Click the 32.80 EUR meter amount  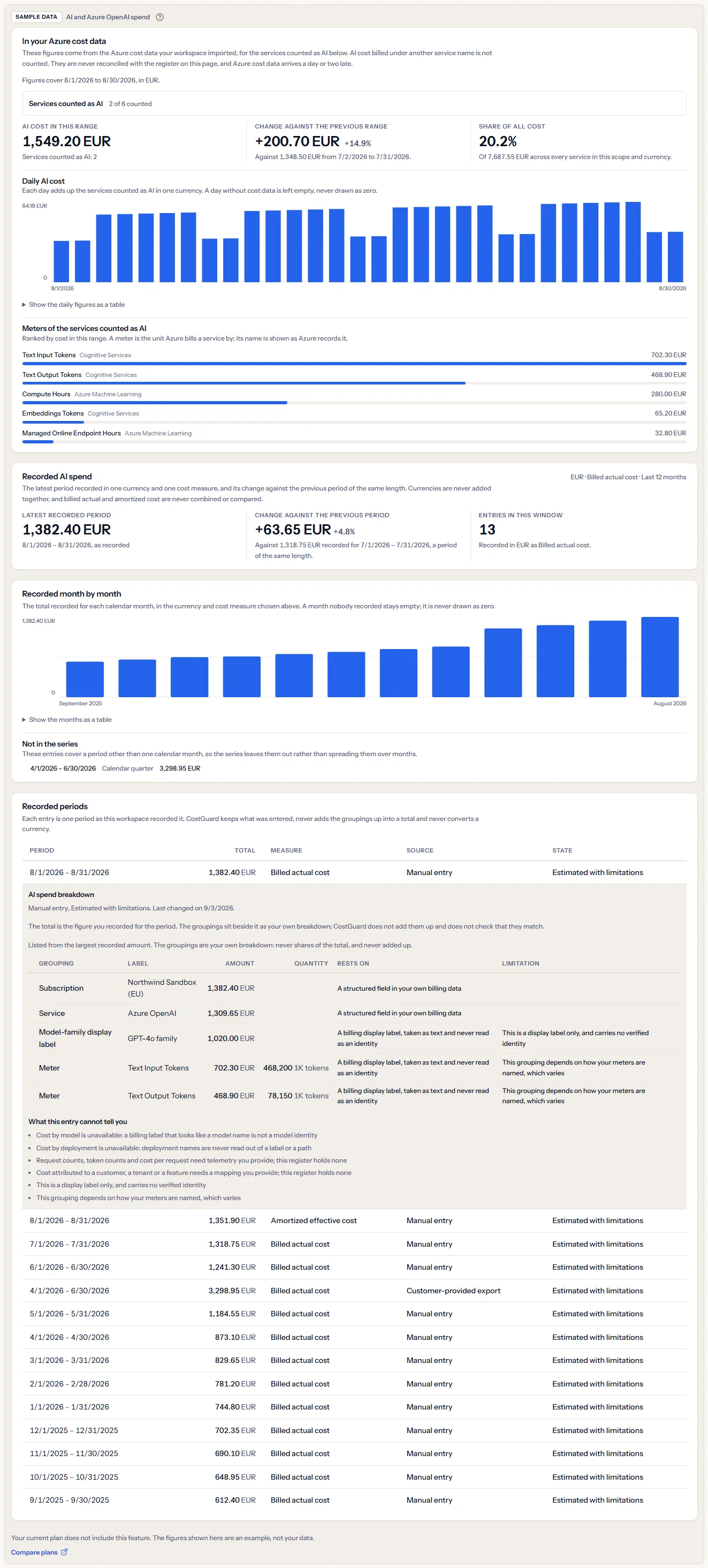[x=671, y=433]
